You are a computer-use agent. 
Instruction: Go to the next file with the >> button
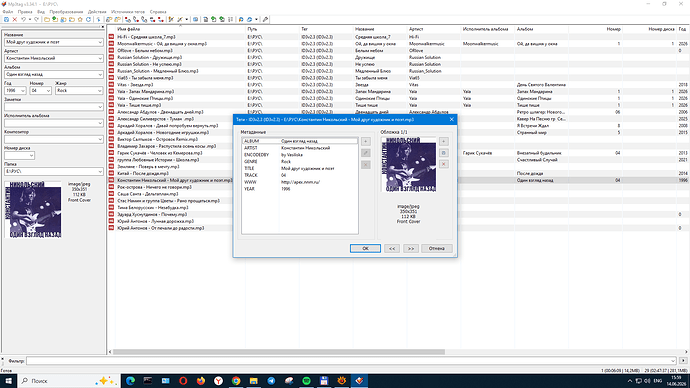[x=411, y=249]
